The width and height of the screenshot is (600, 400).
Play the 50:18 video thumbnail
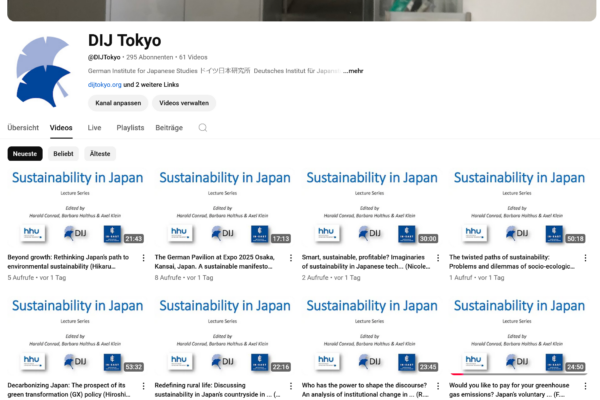519,207
